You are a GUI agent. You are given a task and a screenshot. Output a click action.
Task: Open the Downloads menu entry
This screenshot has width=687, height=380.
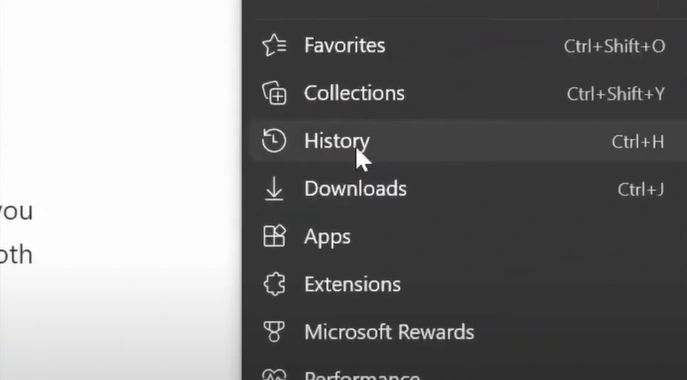click(x=464, y=188)
